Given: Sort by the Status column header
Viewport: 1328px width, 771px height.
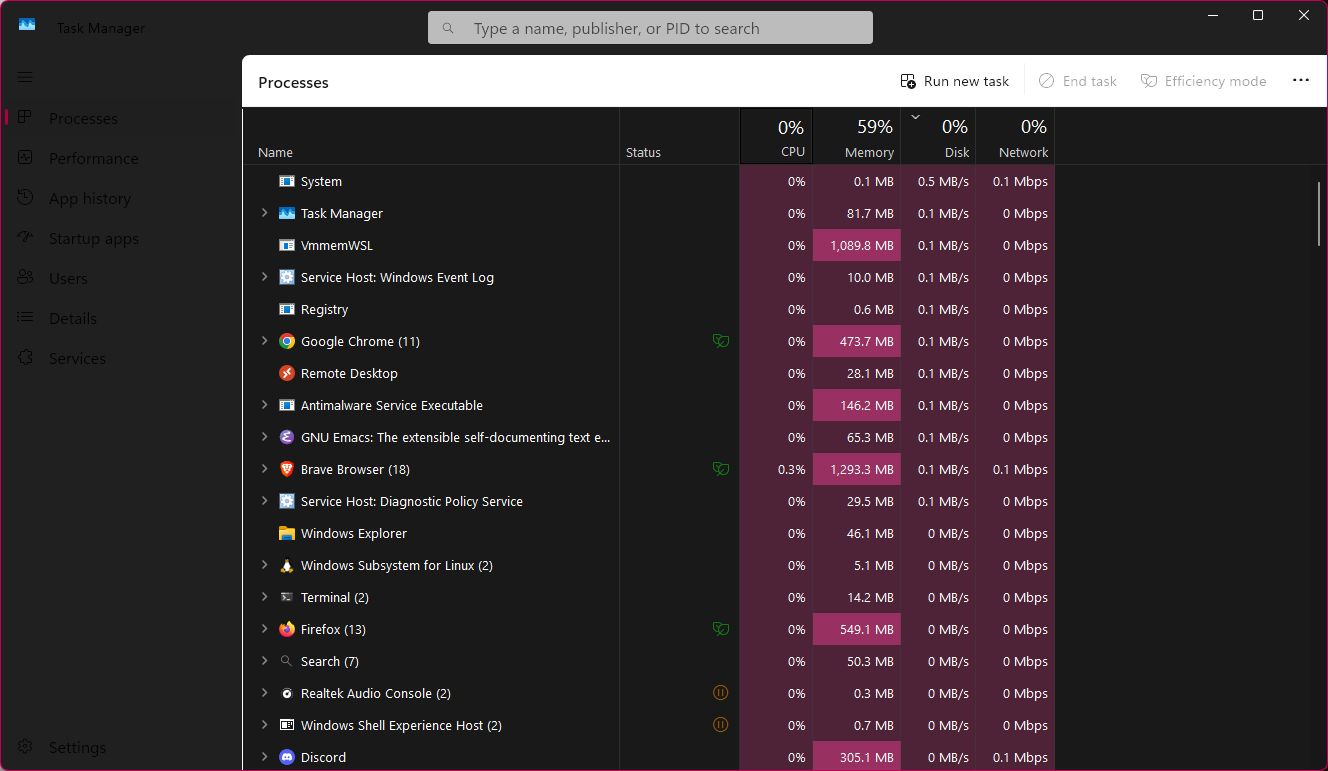Looking at the screenshot, I should (679, 136).
